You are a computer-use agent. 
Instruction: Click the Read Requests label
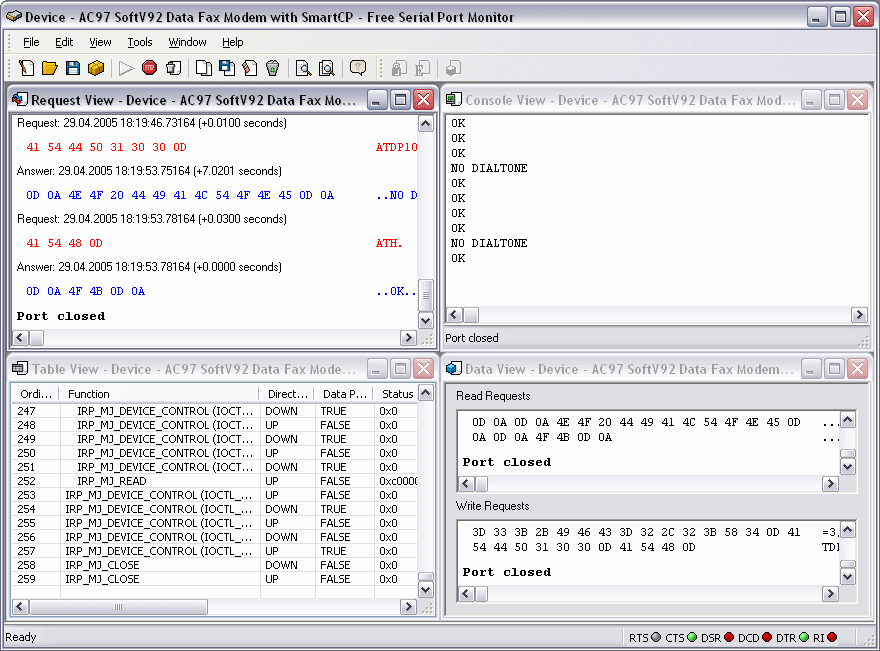[493, 396]
